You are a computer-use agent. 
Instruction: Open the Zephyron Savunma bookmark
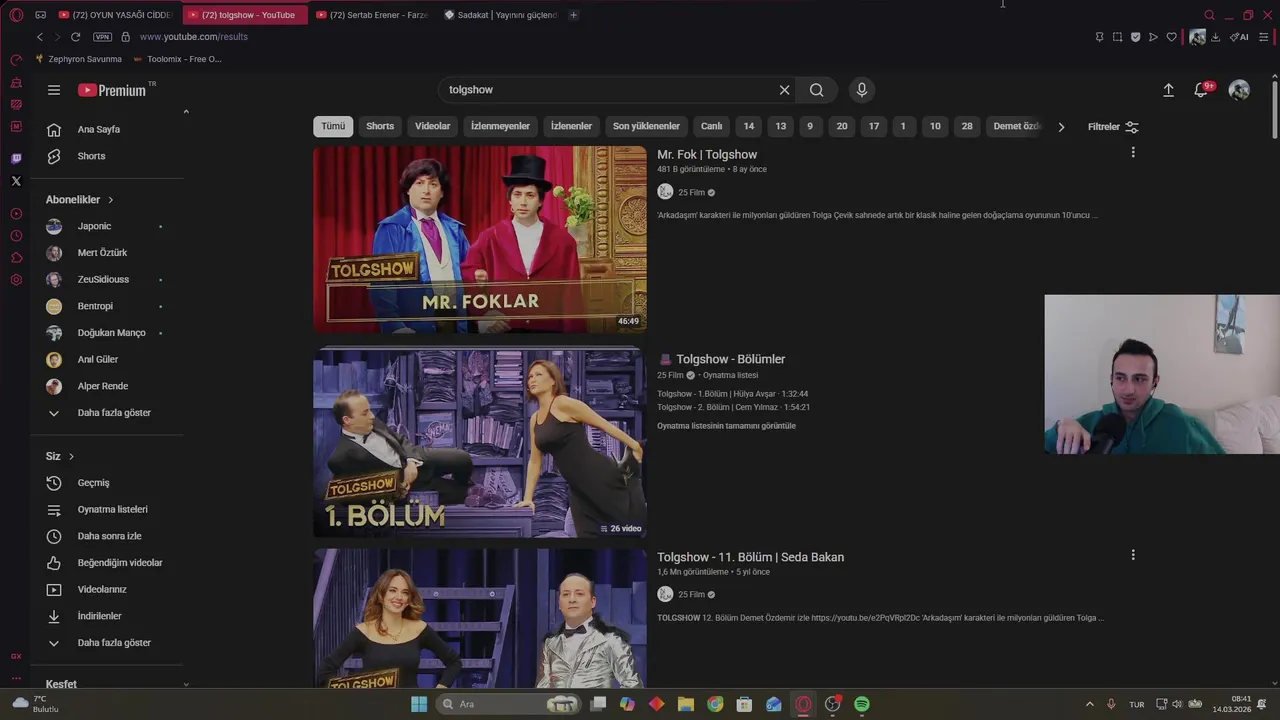(78, 59)
